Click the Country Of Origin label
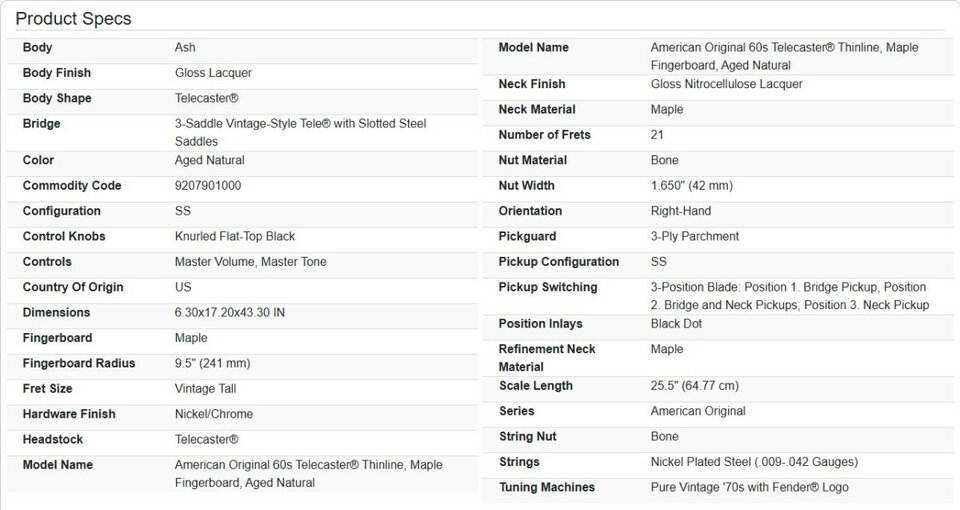Viewport: 960px width, 510px height. [x=72, y=287]
